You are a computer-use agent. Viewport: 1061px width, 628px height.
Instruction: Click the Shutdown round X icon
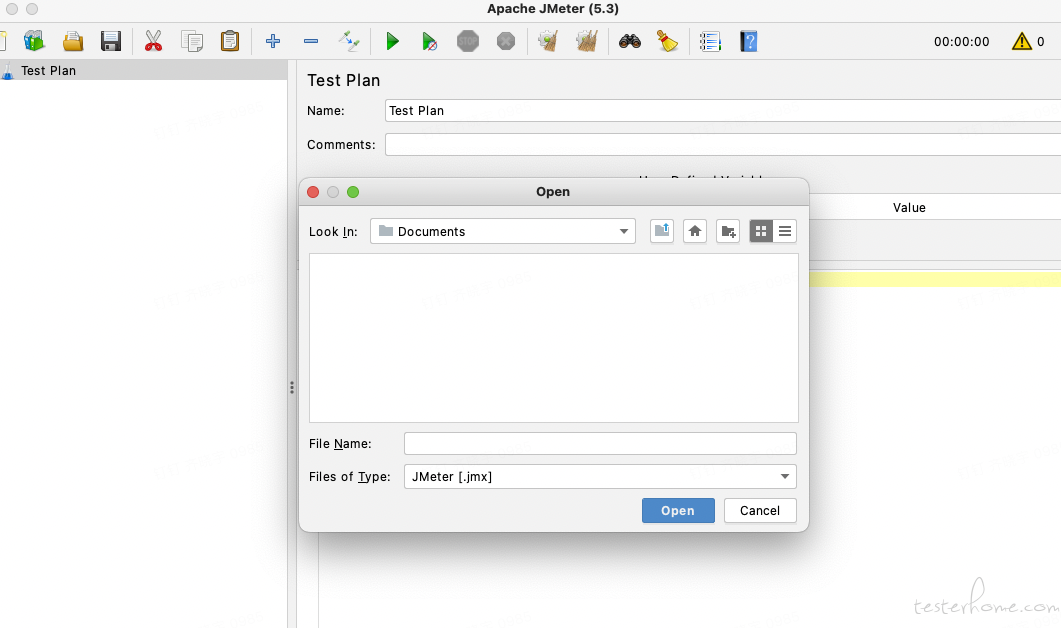(x=506, y=41)
